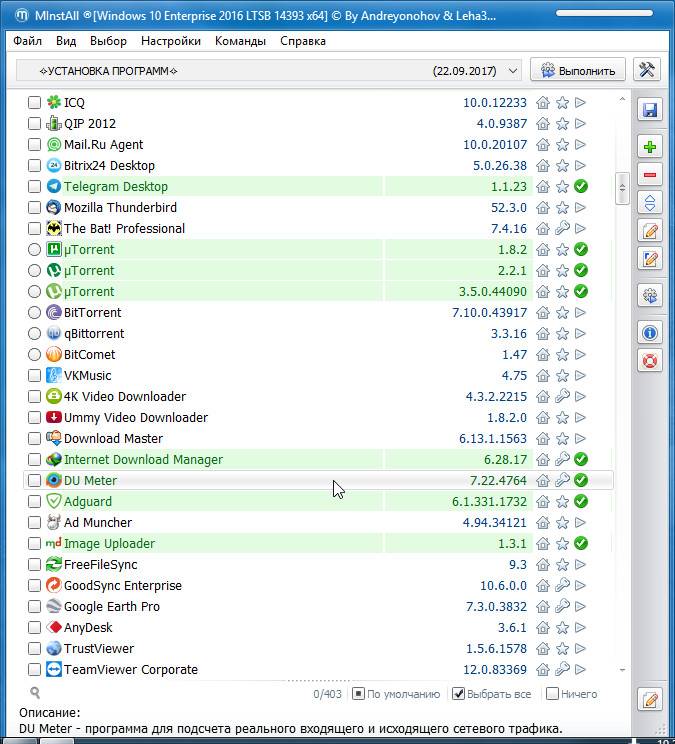The width and height of the screenshot is (675, 744).
Task: Open the blue info icon
Action: point(649,333)
